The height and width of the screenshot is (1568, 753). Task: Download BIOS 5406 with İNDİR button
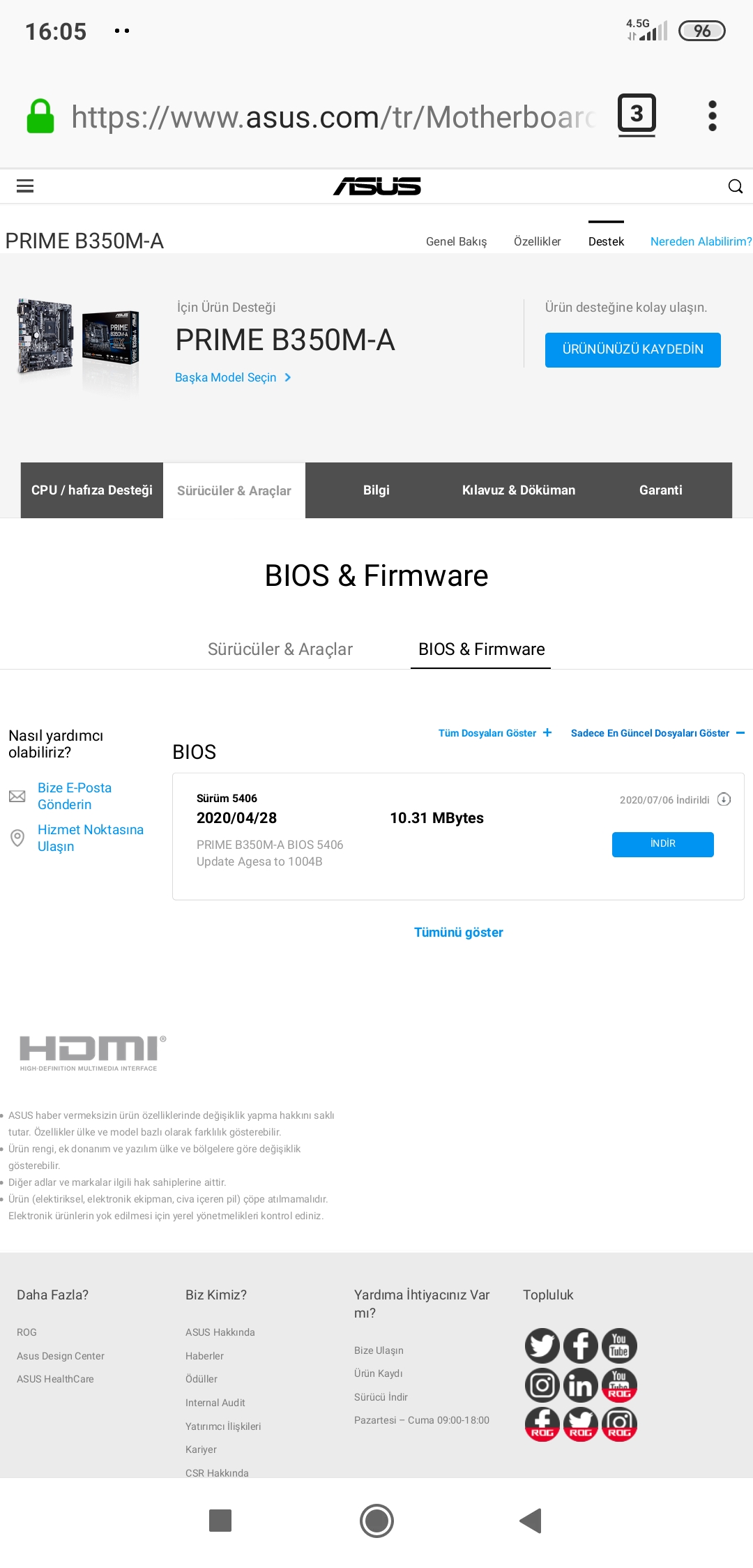click(662, 844)
